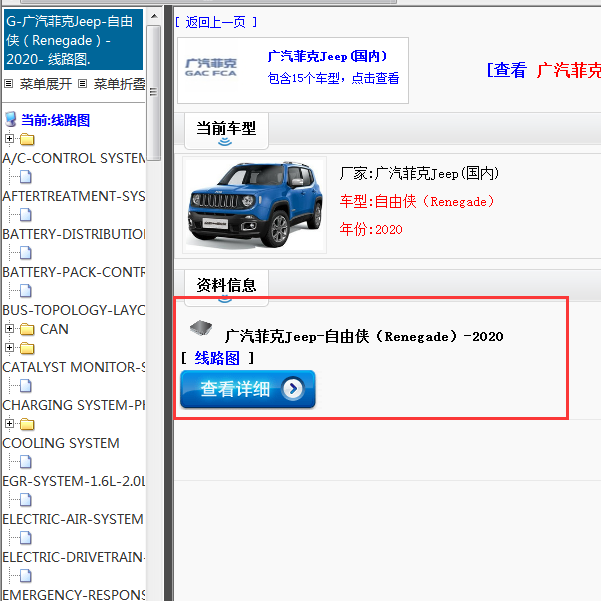The width and height of the screenshot is (601, 601).
Task: Select the BUS-TOPOLOGY-LAYO tree label
Action: pyautogui.click(x=74, y=310)
